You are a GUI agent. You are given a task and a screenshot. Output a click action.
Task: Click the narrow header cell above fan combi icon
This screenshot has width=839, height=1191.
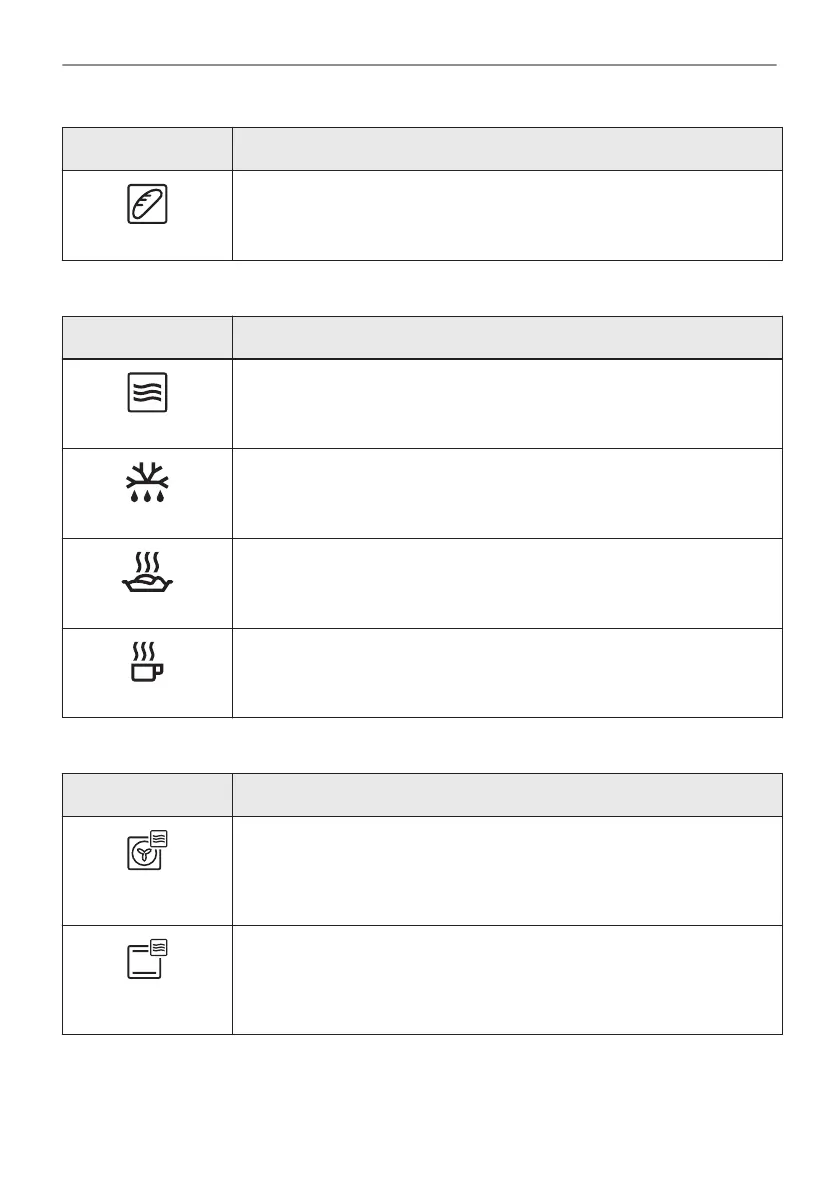click(147, 794)
